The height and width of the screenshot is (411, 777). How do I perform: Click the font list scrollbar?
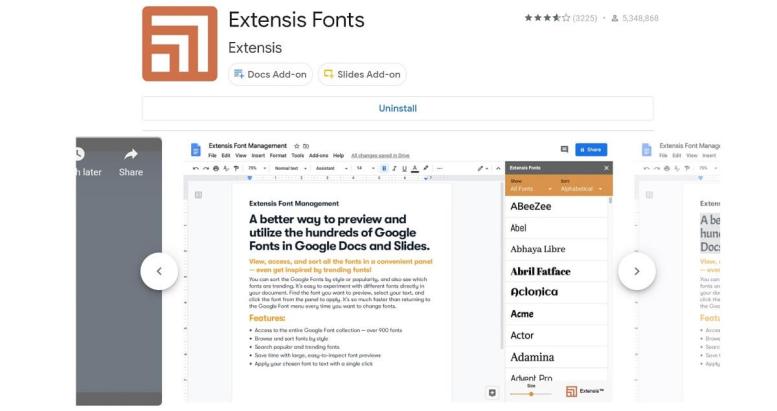(610, 200)
